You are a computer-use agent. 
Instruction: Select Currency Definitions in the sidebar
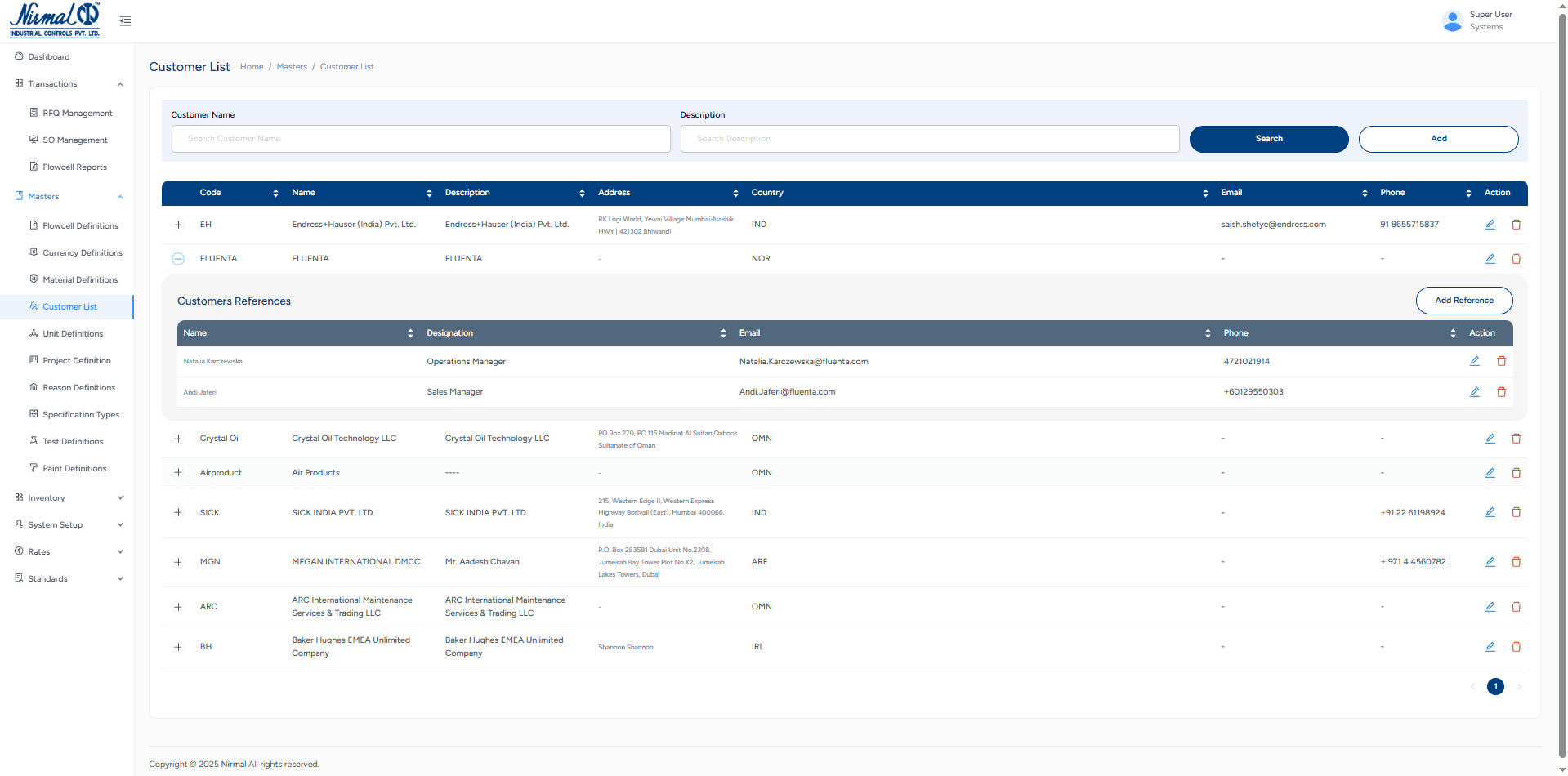(83, 252)
